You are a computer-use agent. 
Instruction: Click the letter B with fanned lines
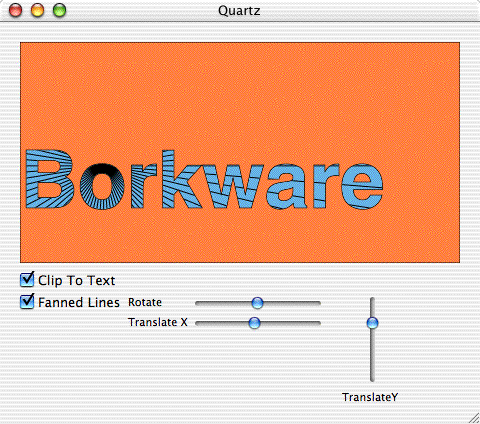click(50, 179)
